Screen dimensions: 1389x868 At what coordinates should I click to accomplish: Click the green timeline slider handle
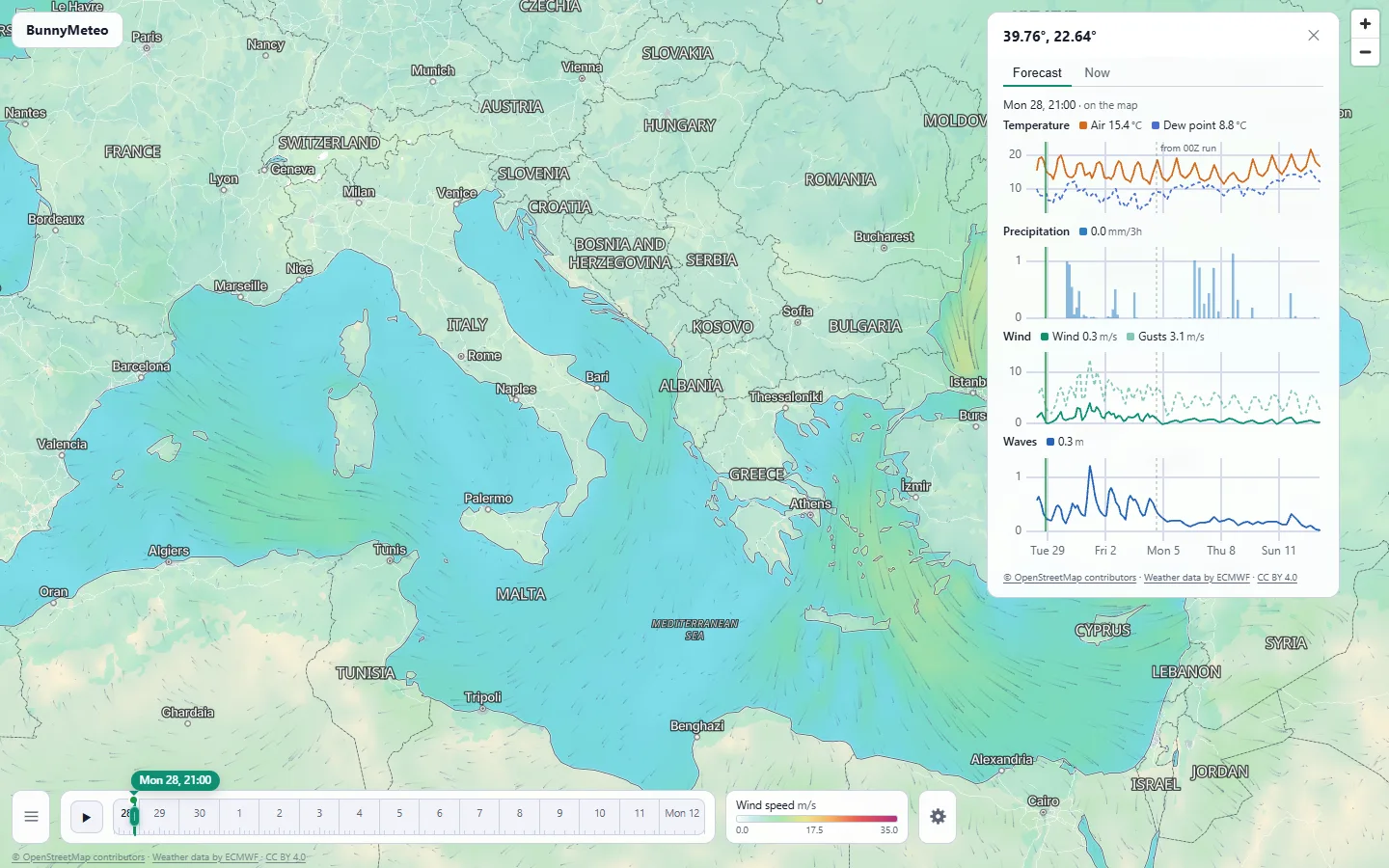[x=134, y=816]
